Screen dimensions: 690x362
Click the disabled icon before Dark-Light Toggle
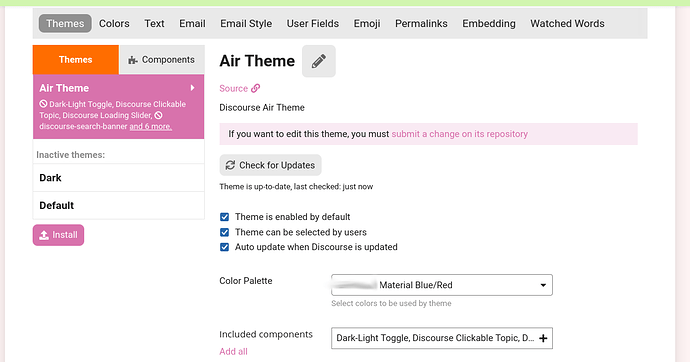pyautogui.click(x=43, y=104)
